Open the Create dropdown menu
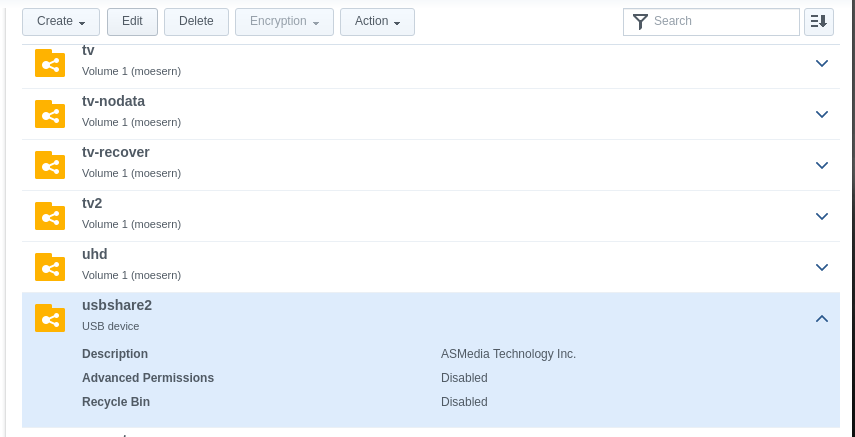Image resolution: width=855 pixels, height=437 pixels. tap(61, 21)
